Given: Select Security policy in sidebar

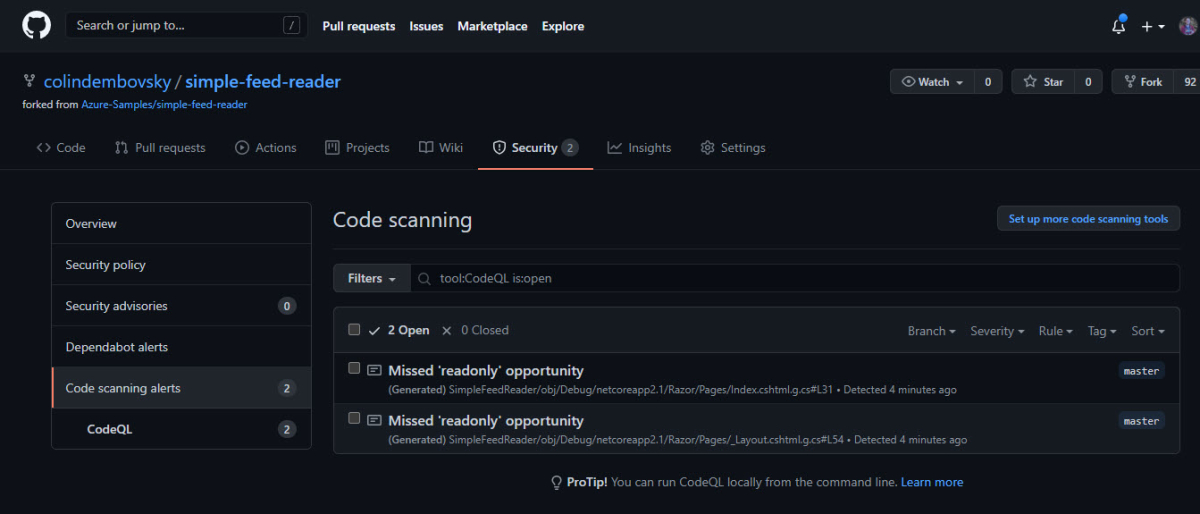Looking at the screenshot, I should [181, 265].
